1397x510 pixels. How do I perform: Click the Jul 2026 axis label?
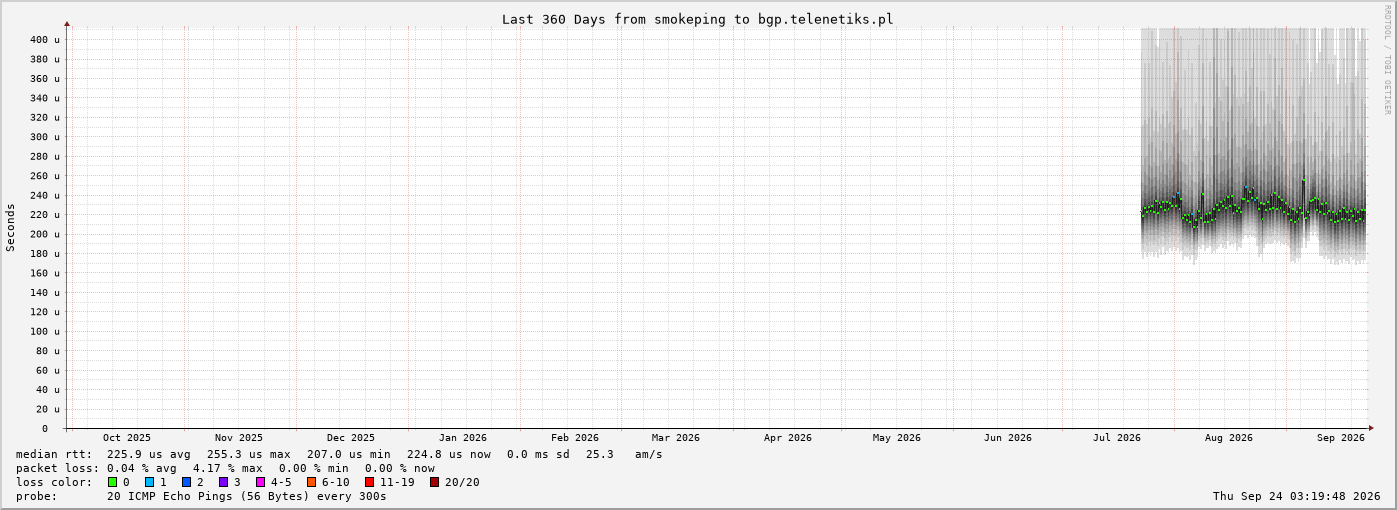1117,437
